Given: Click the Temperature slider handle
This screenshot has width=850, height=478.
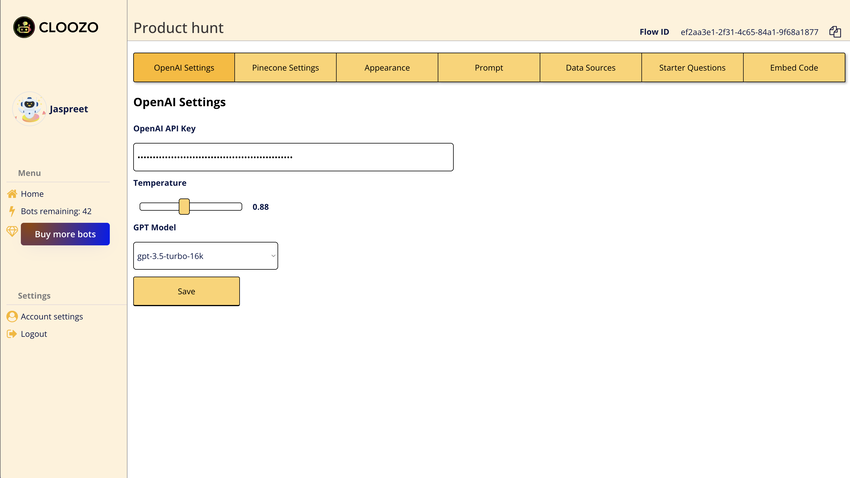Looking at the screenshot, I should (184, 207).
